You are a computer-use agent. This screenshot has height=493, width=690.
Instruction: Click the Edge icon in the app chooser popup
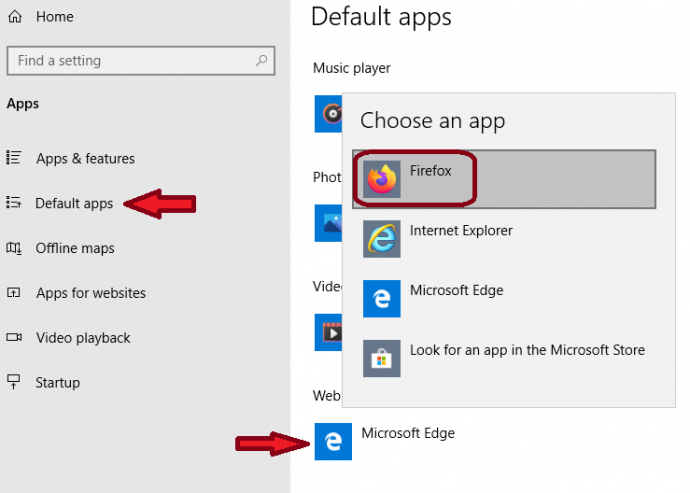tap(382, 299)
